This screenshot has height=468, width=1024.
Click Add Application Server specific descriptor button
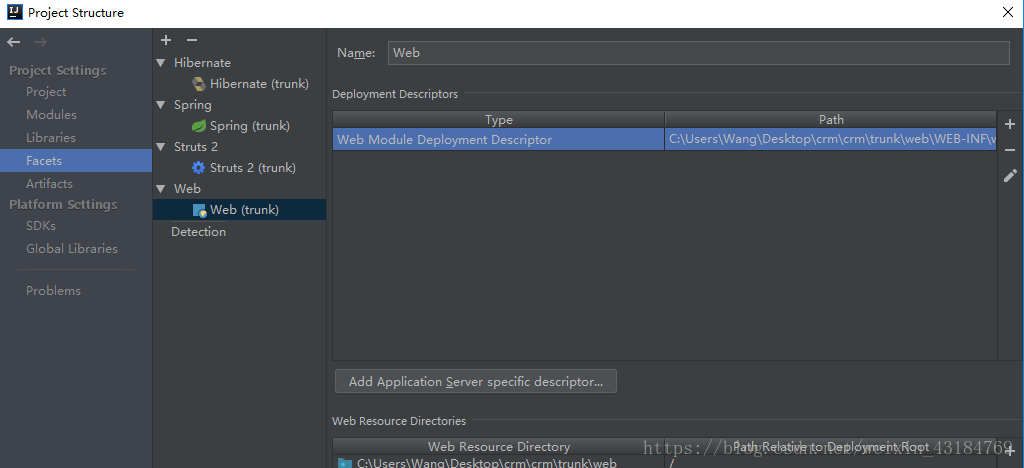pos(475,382)
